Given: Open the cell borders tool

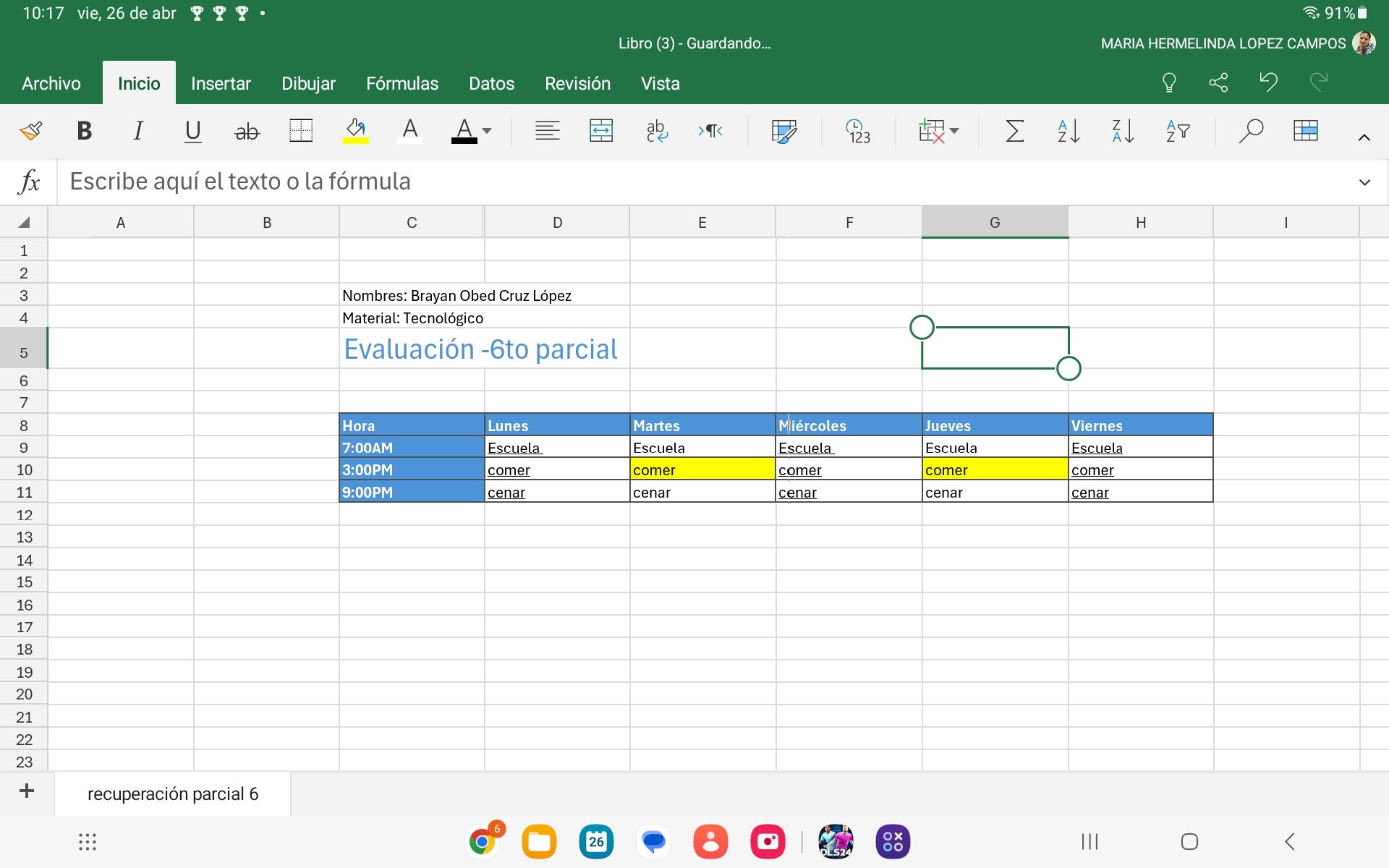Looking at the screenshot, I should [300, 131].
